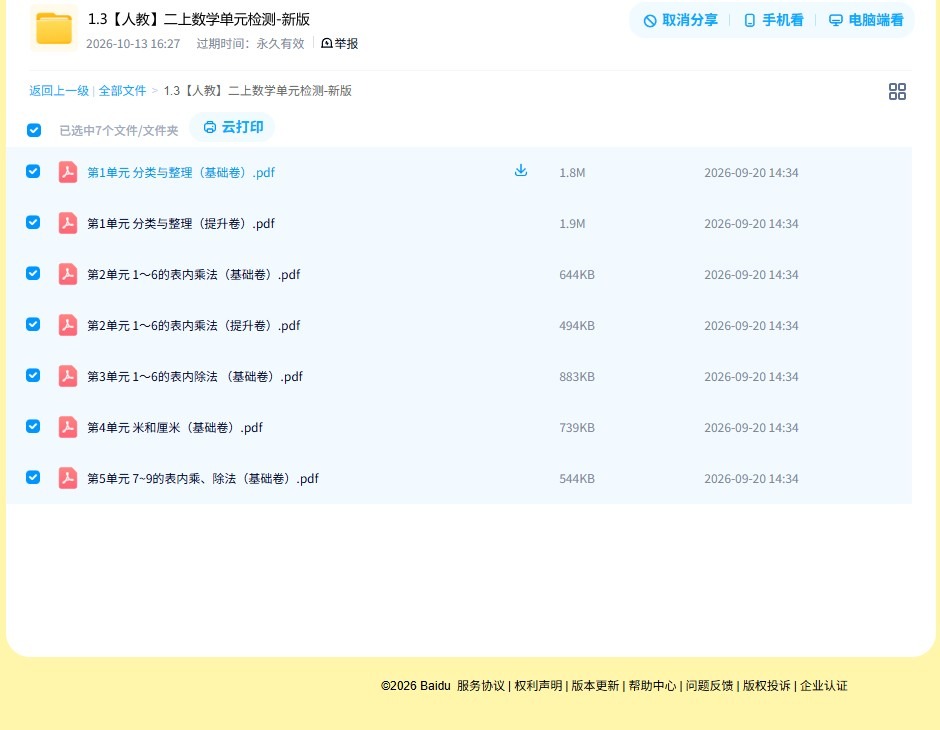940x730 pixels.
Task: Click ©2026 Baidu copyright text
Action: 415,686
